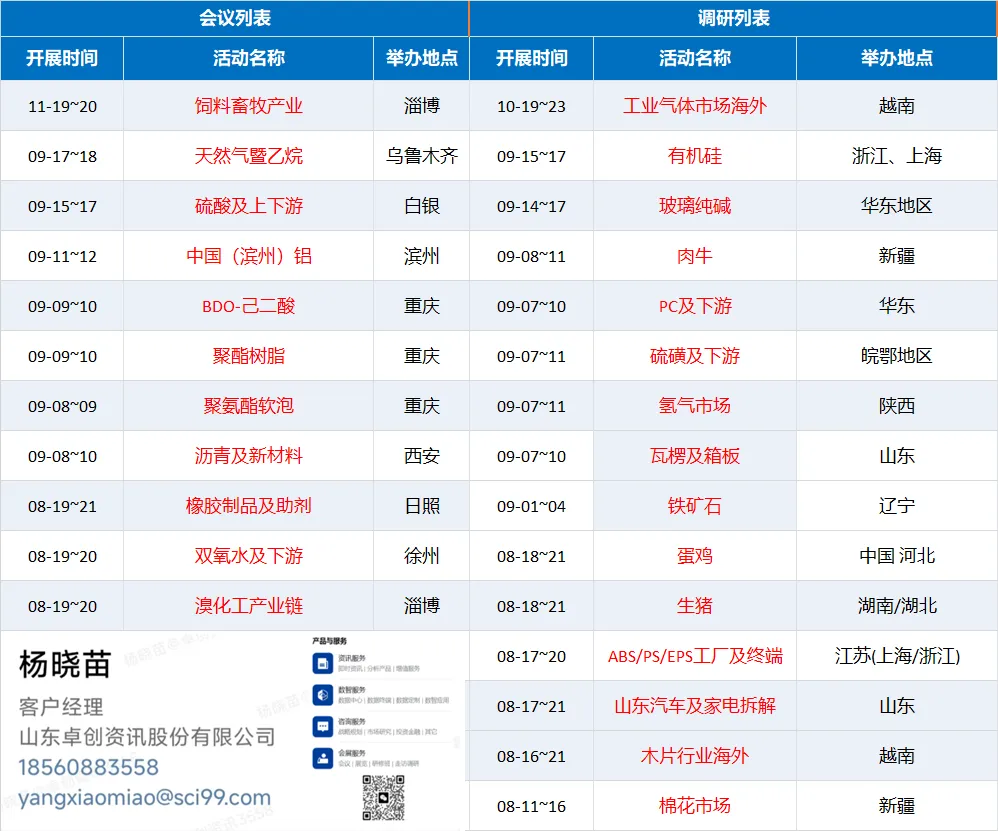
Task: Click company name 山东卓创资讯股份有限公司
Action: [x=147, y=737]
